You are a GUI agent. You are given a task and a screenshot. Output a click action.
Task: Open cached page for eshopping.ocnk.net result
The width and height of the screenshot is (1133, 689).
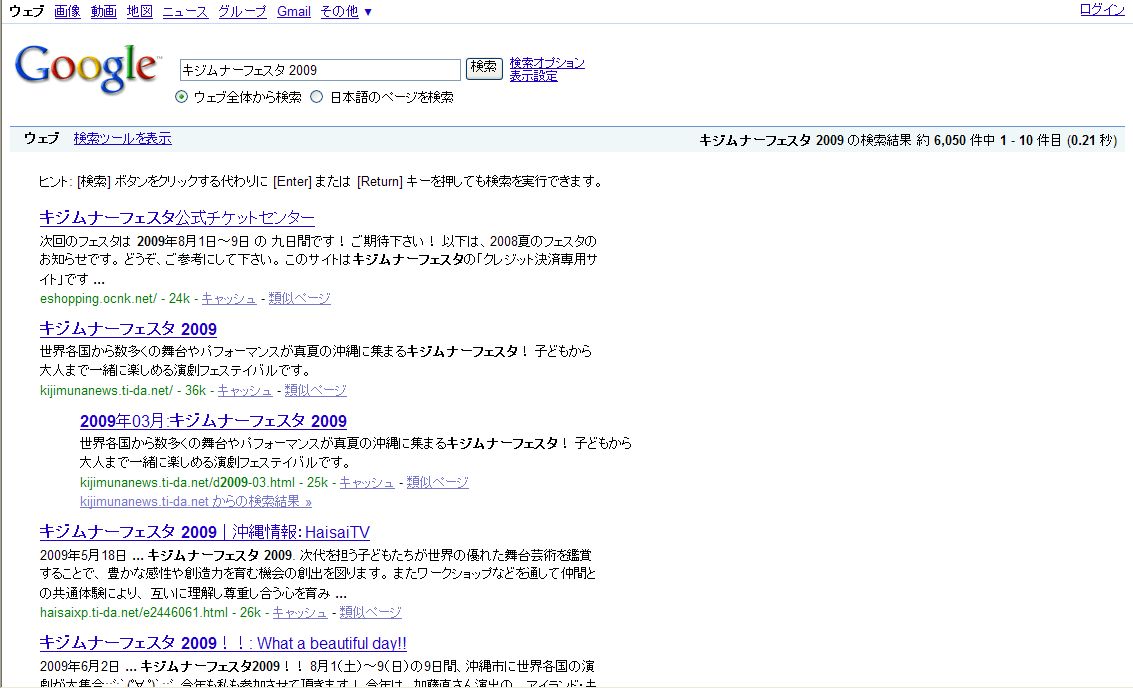[x=228, y=298]
